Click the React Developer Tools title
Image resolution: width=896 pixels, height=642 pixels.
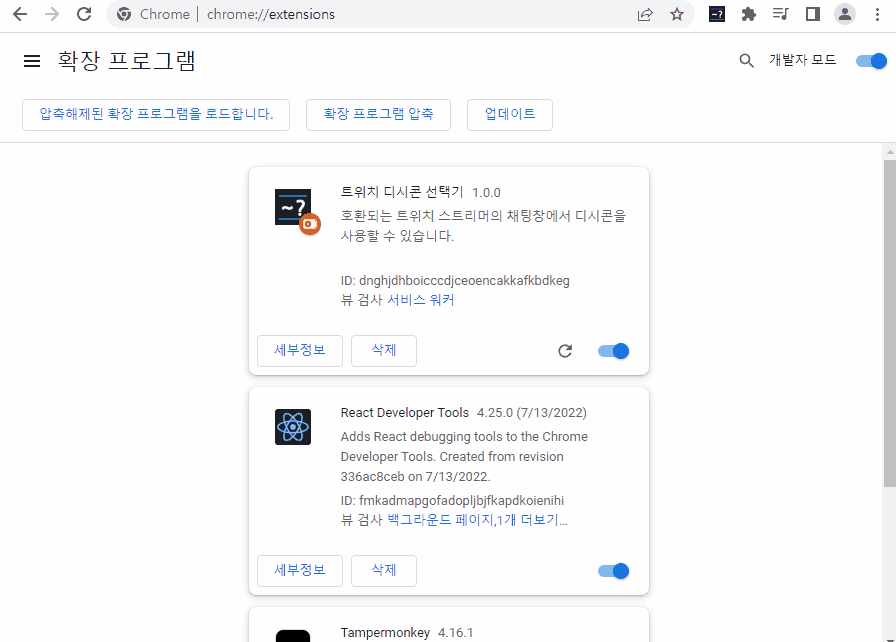click(x=405, y=412)
